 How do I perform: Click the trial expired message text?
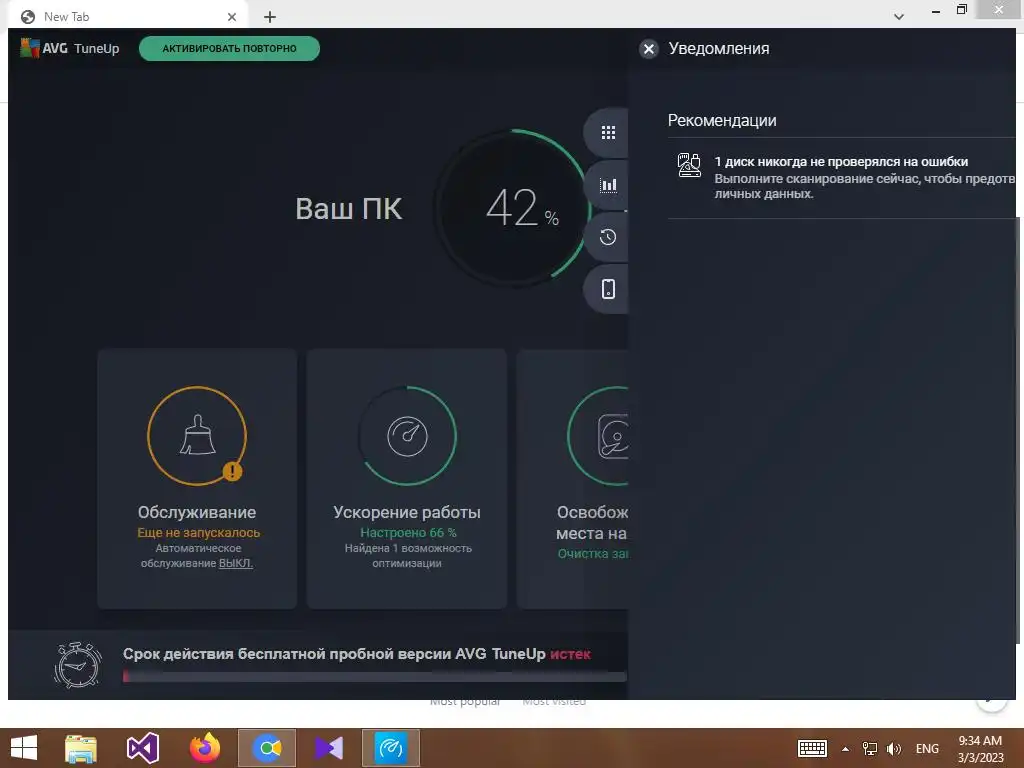tap(357, 654)
